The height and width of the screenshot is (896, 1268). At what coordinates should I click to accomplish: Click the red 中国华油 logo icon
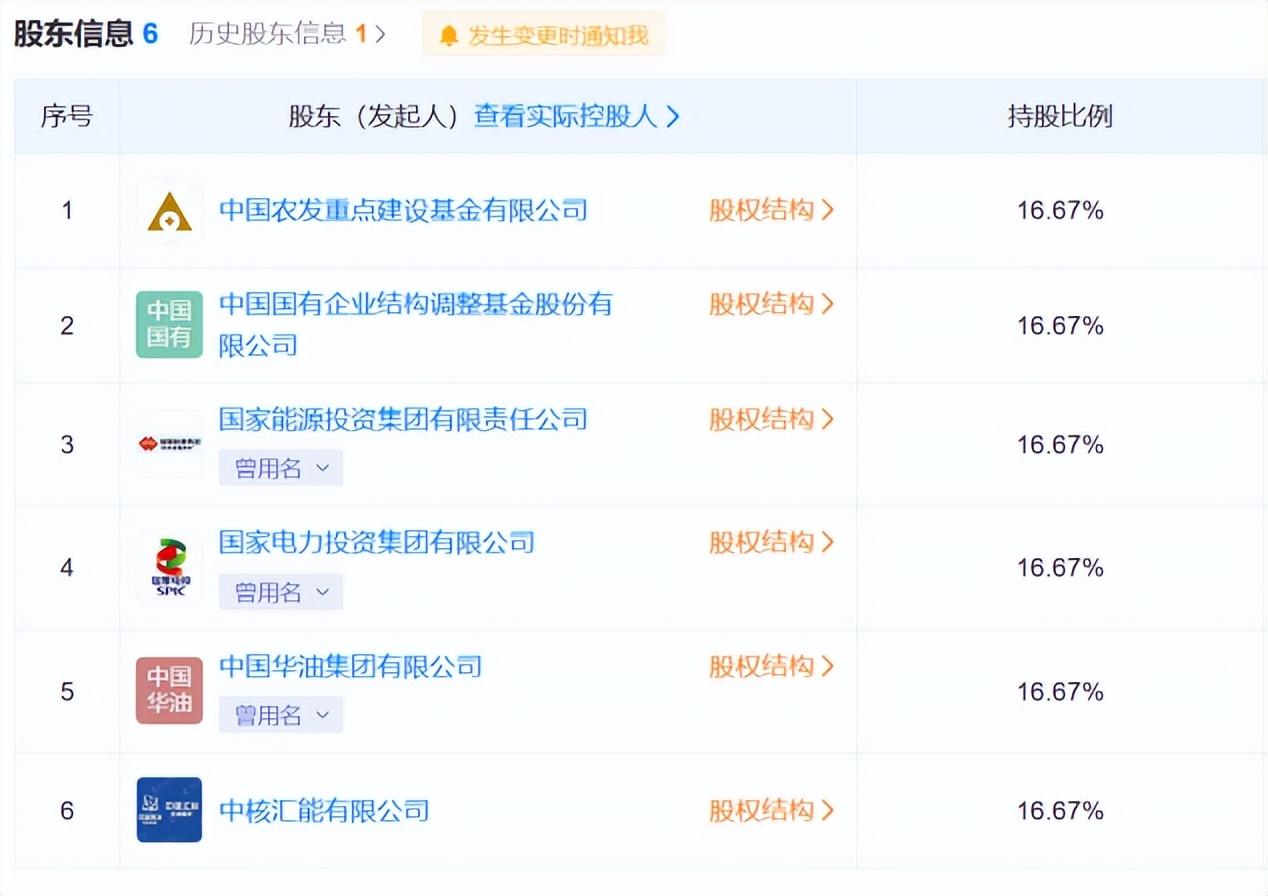tap(169, 691)
